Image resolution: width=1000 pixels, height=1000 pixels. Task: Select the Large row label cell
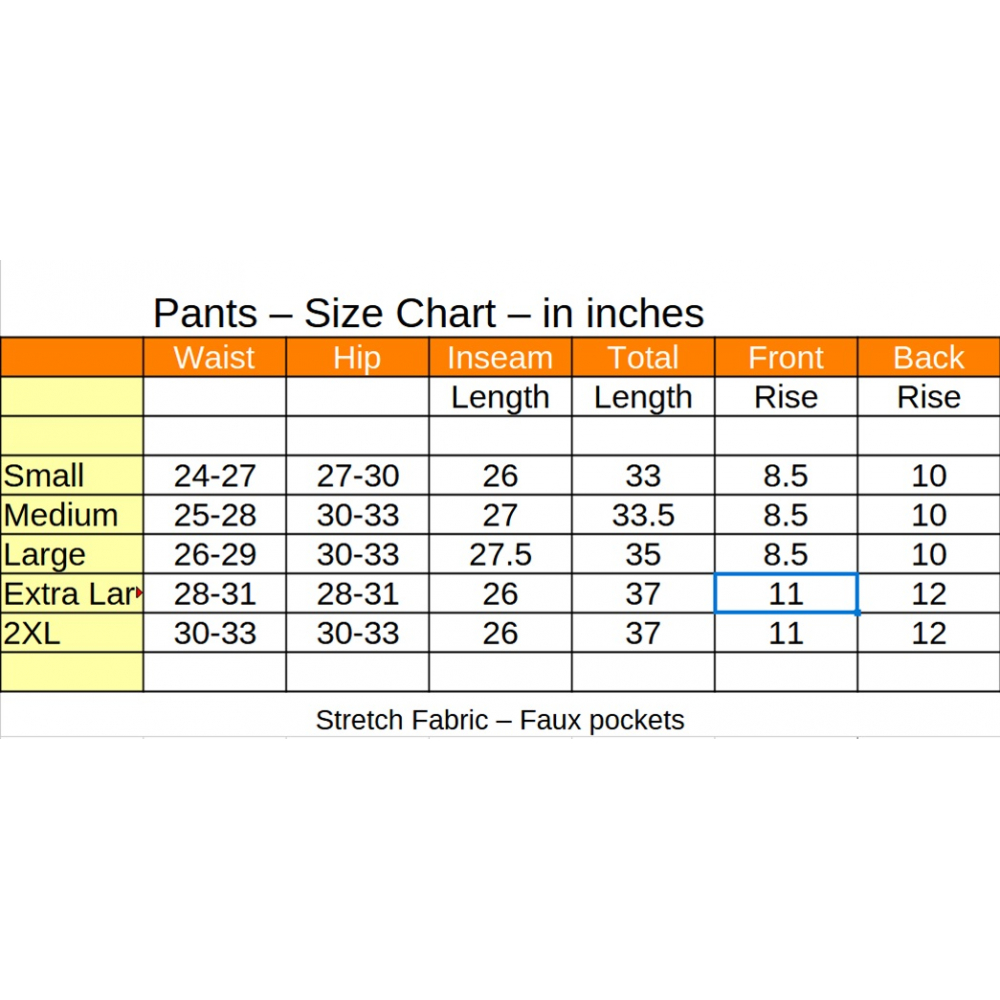(x=45, y=555)
